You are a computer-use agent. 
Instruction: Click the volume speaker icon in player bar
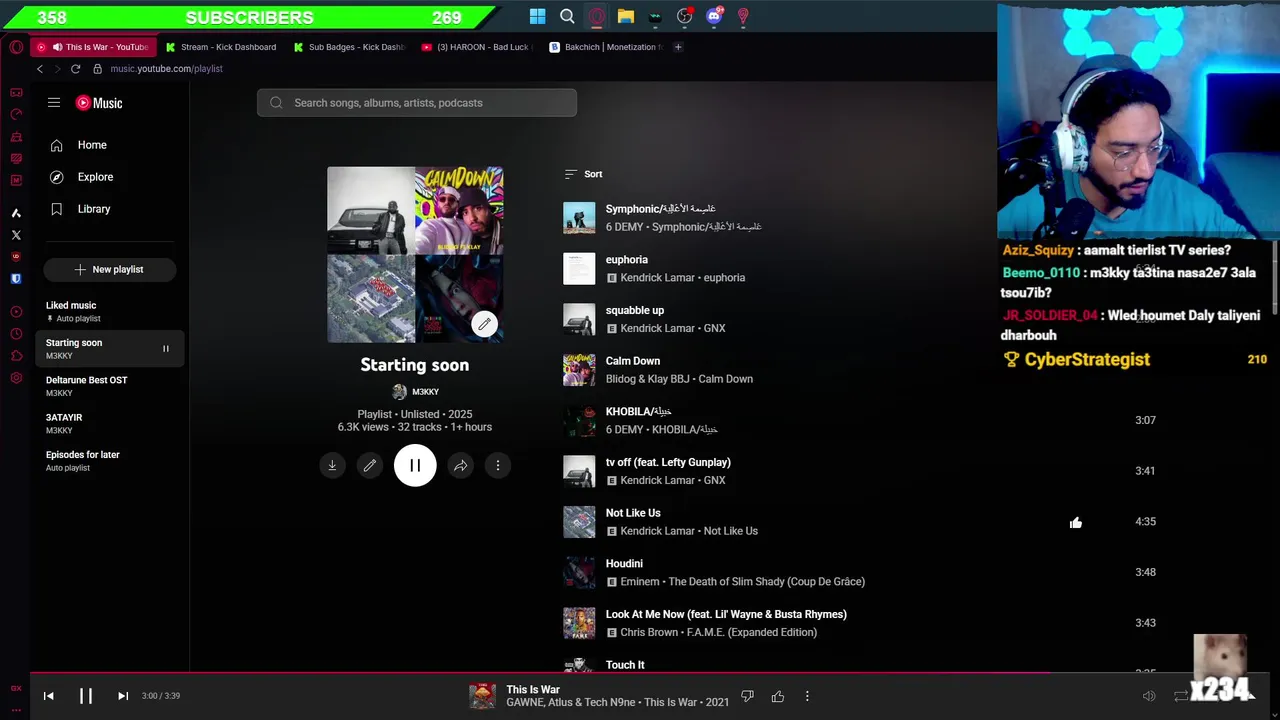click(1149, 696)
